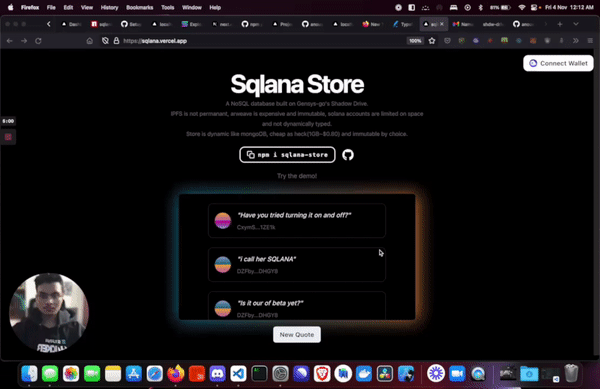Switch to the Firefox New T... tab

pyautogui.click(x=372, y=24)
